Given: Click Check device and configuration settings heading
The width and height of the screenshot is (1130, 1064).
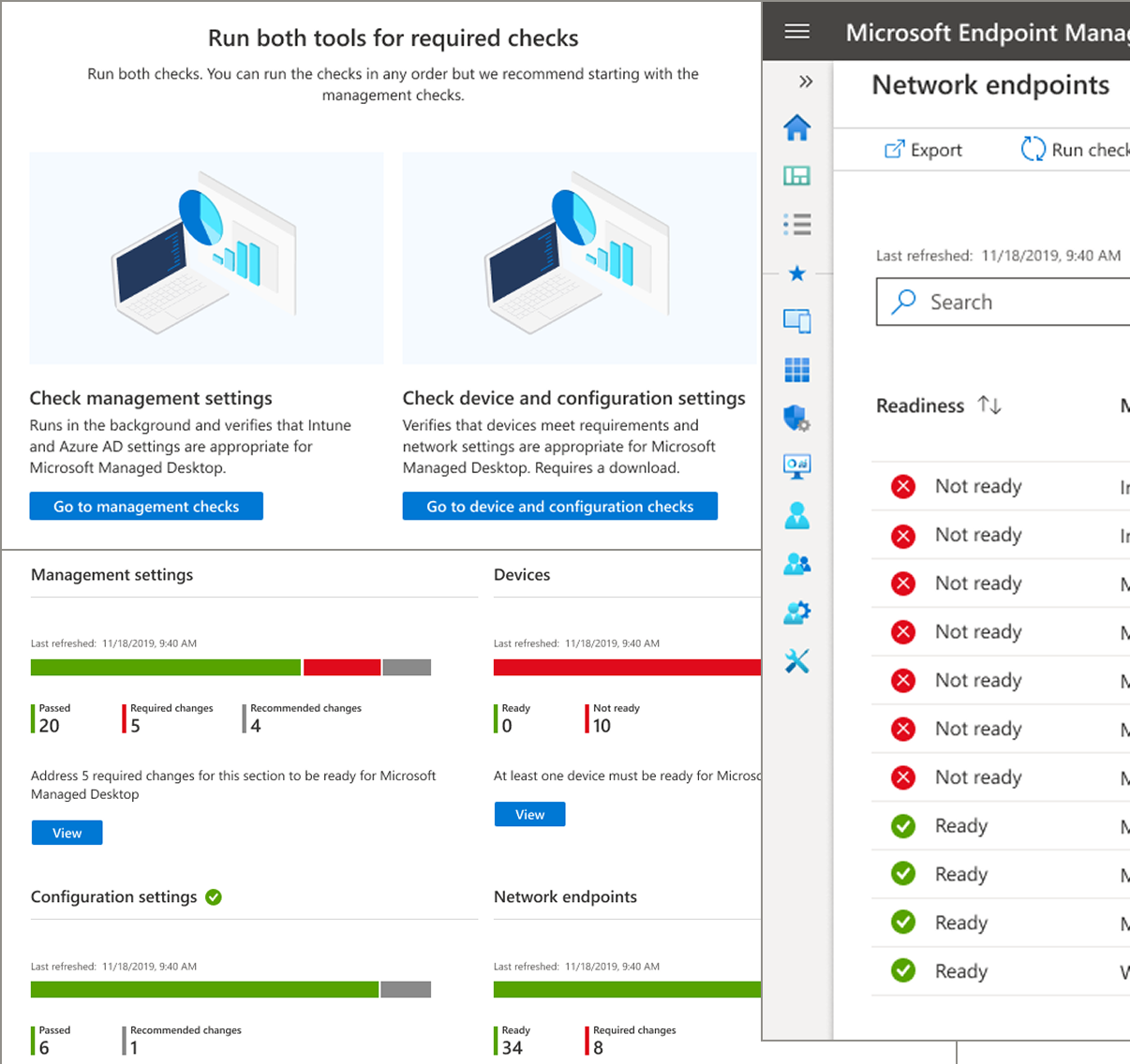Looking at the screenshot, I should click(x=574, y=398).
